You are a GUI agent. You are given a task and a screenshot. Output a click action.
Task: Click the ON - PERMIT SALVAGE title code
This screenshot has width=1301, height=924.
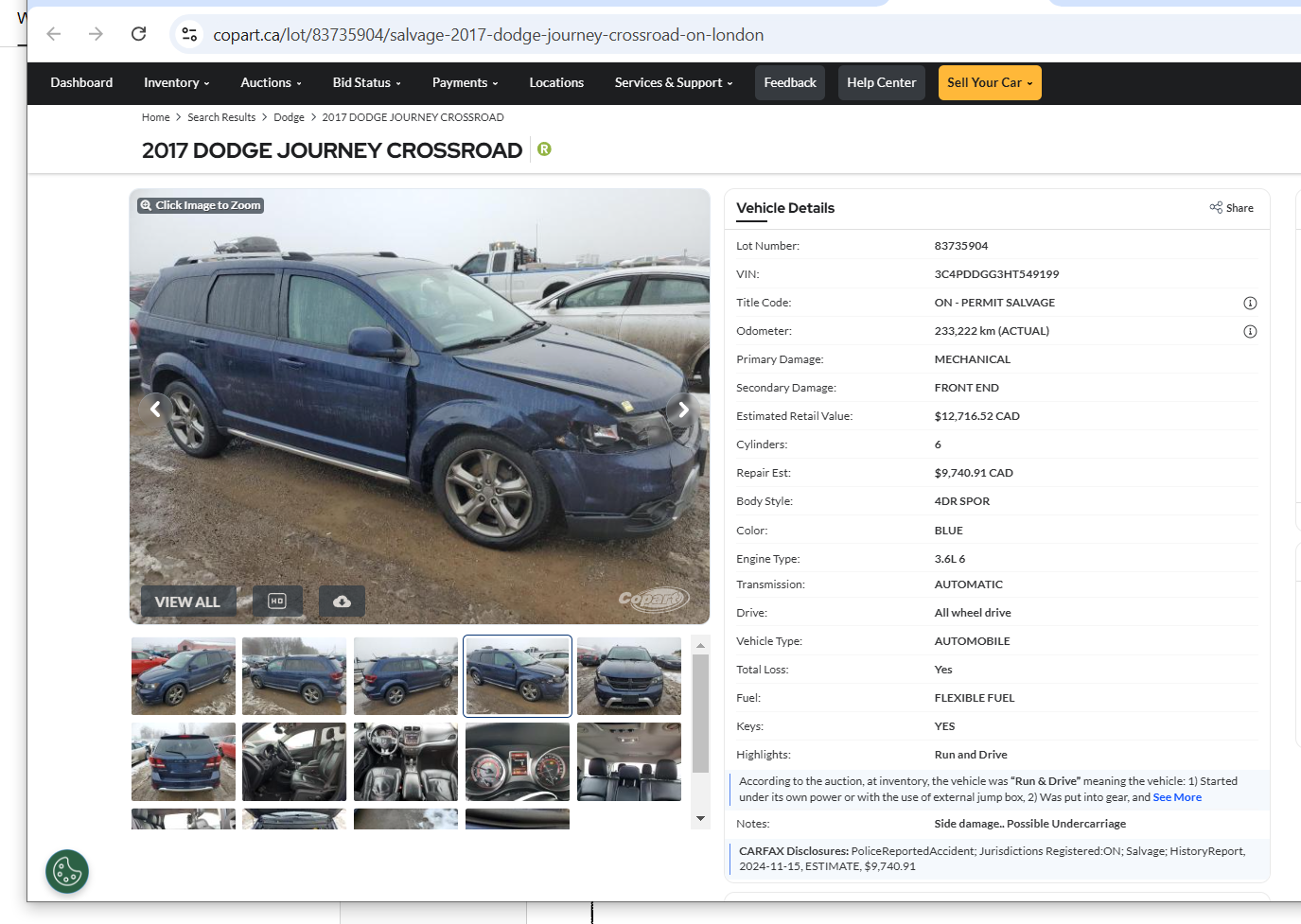(x=994, y=303)
